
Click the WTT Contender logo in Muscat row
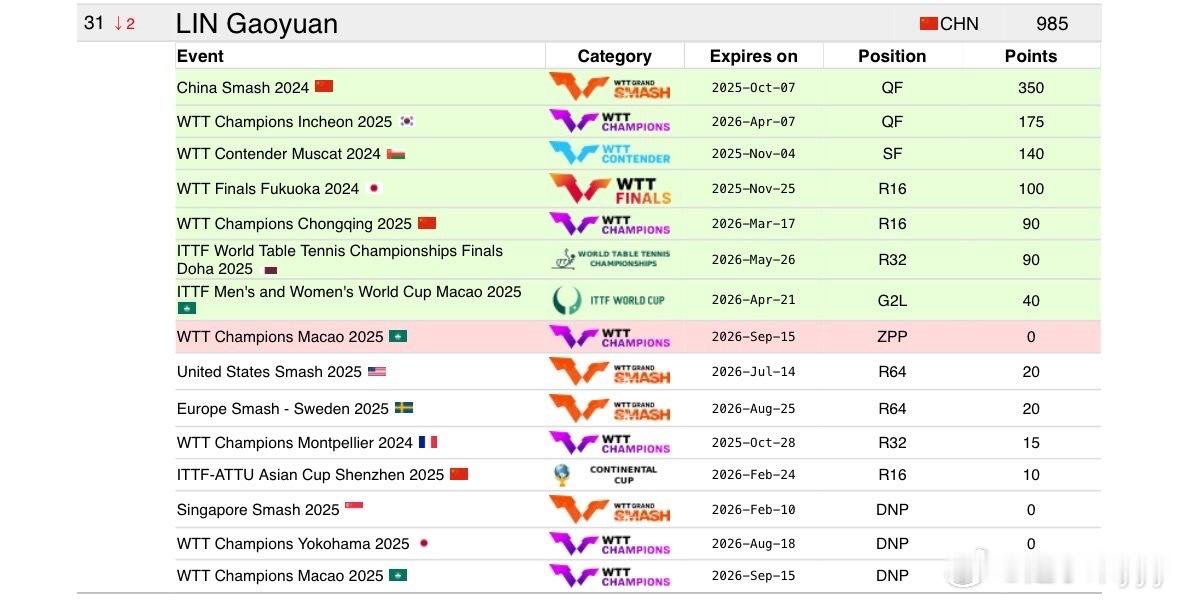(x=610, y=153)
